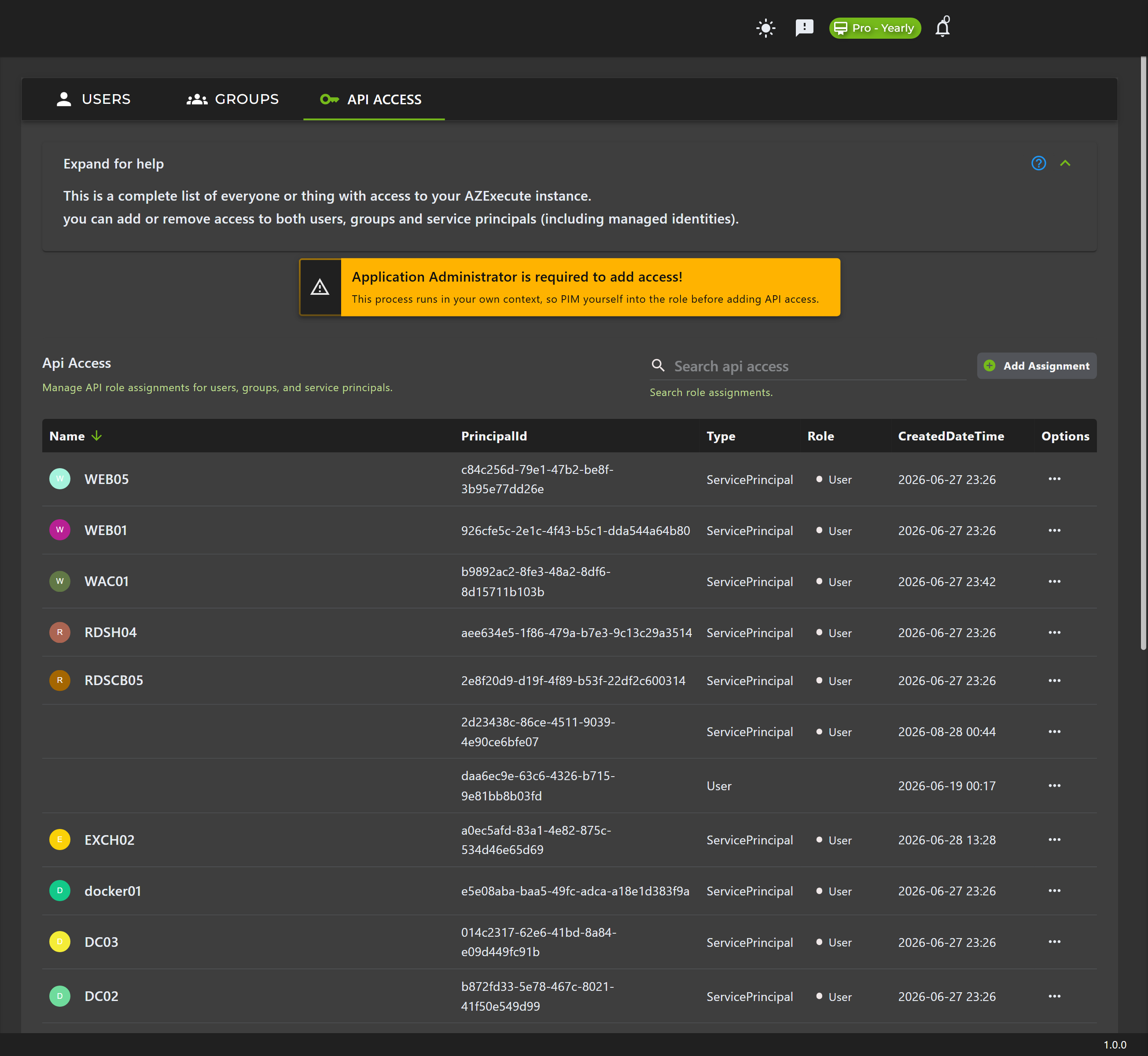1148x1056 pixels.
Task: Open options menu for WEB01
Action: 1054,530
